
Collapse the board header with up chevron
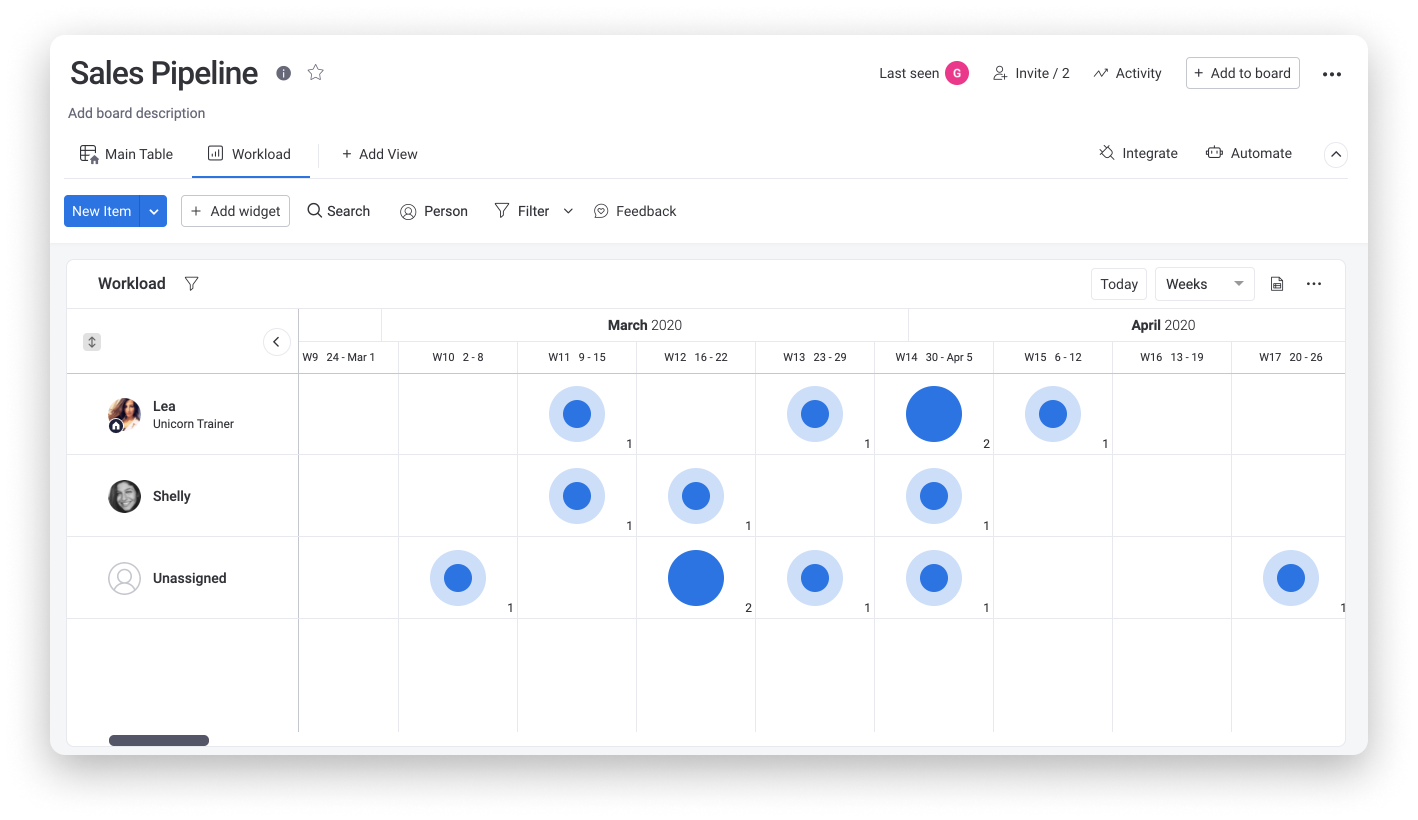(x=1336, y=154)
